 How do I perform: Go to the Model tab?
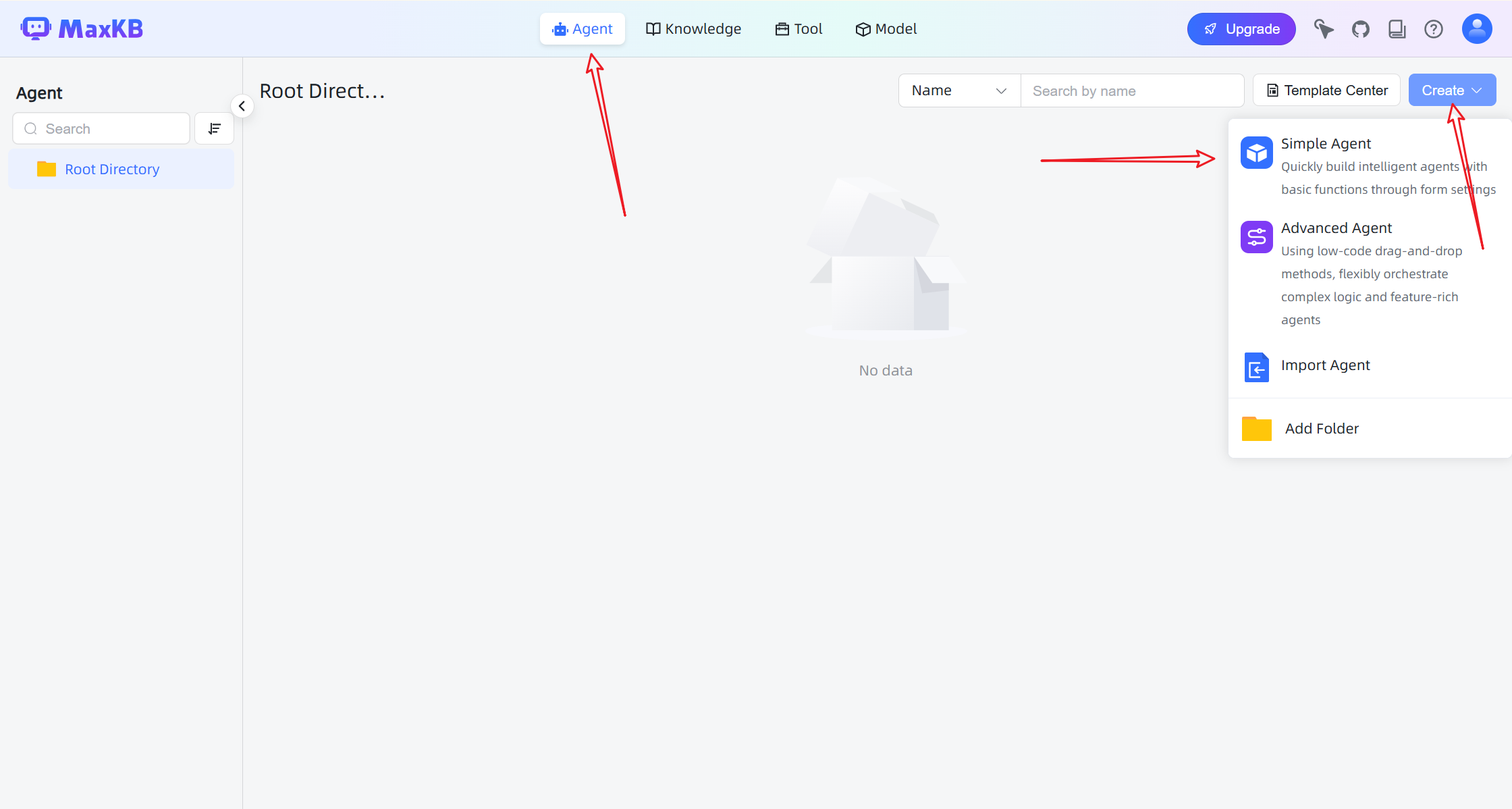coord(886,29)
